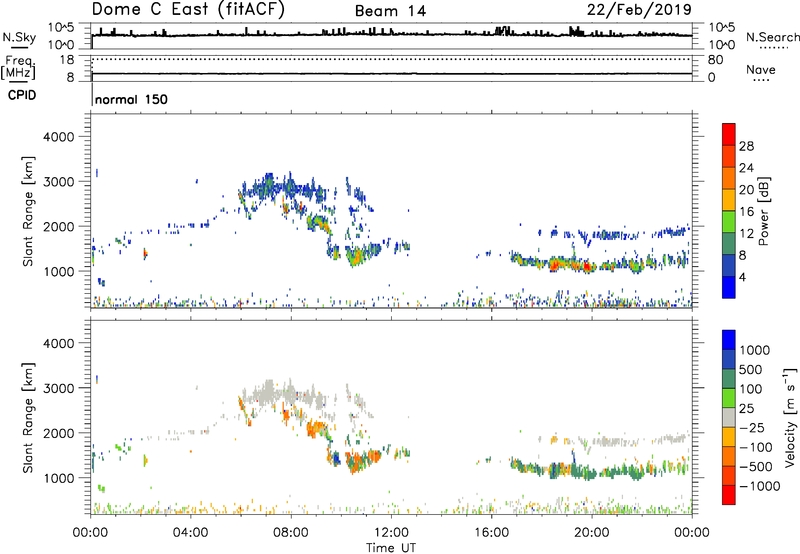
Task: Click the '-25' velocity colorbar tick
Action: click(752, 427)
